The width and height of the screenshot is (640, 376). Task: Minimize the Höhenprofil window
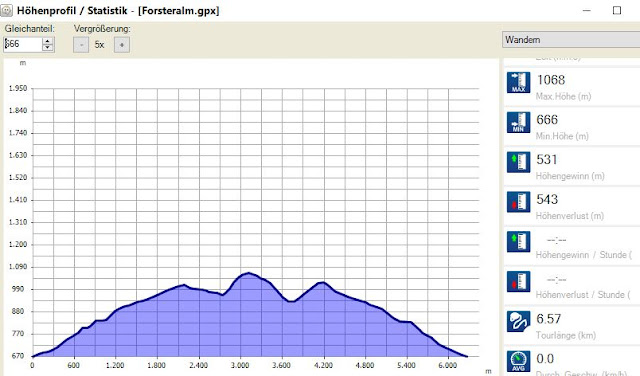(587, 10)
